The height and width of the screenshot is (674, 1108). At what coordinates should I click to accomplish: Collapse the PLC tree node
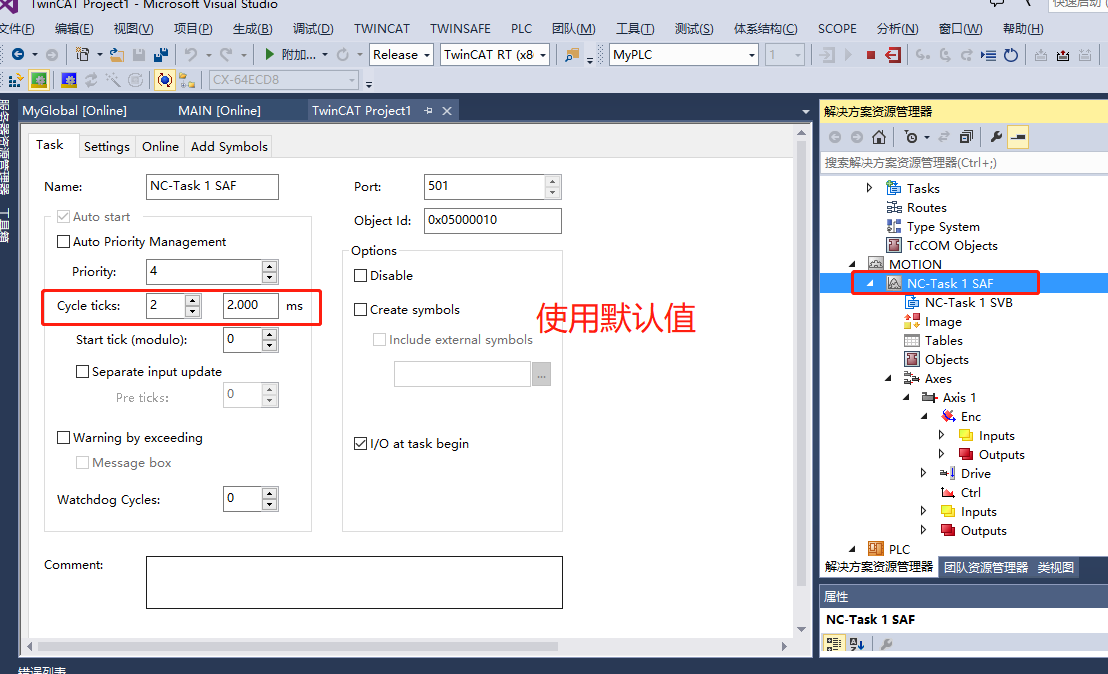tap(851, 549)
